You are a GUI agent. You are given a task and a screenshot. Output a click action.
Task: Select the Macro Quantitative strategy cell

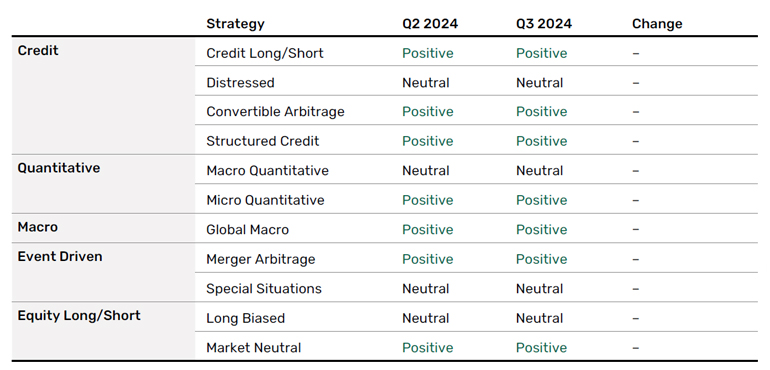(x=267, y=171)
